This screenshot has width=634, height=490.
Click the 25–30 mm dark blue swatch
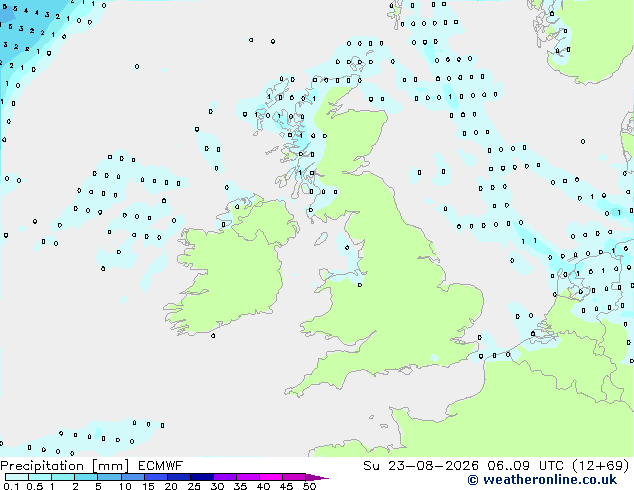tap(201, 477)
